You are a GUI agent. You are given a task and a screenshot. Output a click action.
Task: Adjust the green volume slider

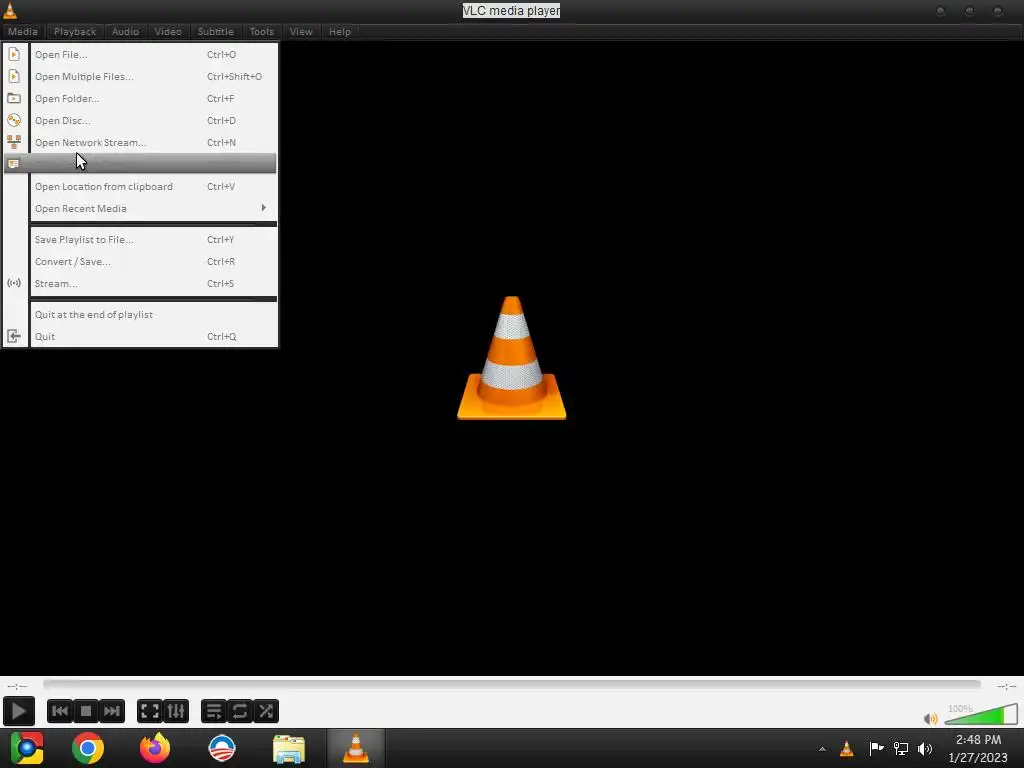click(x=981, y=714)
